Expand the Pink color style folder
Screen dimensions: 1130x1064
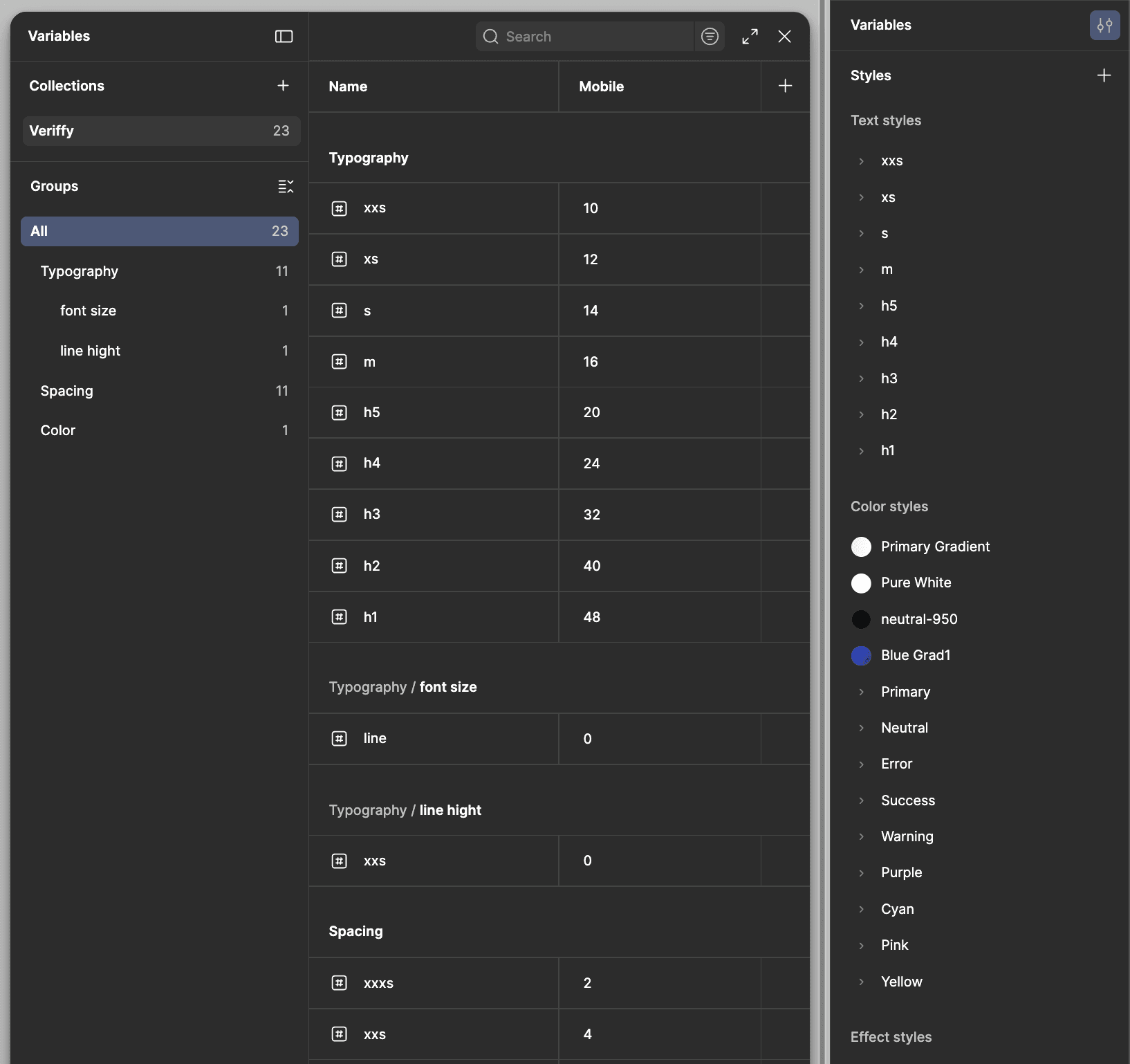pos(861,945)
